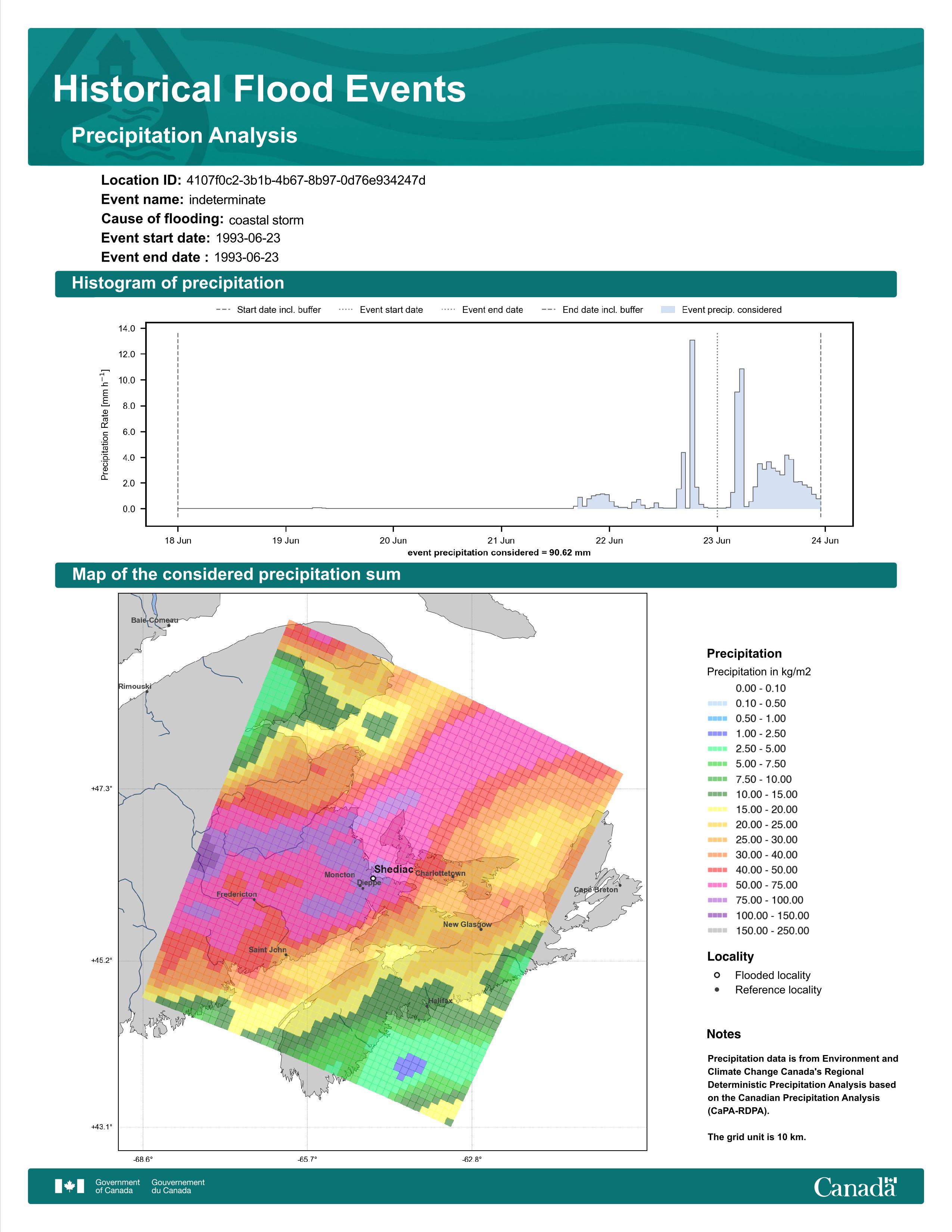
Task: Click the 1.00 - 2.50 legend color swatch
Action: pos(717,734)
